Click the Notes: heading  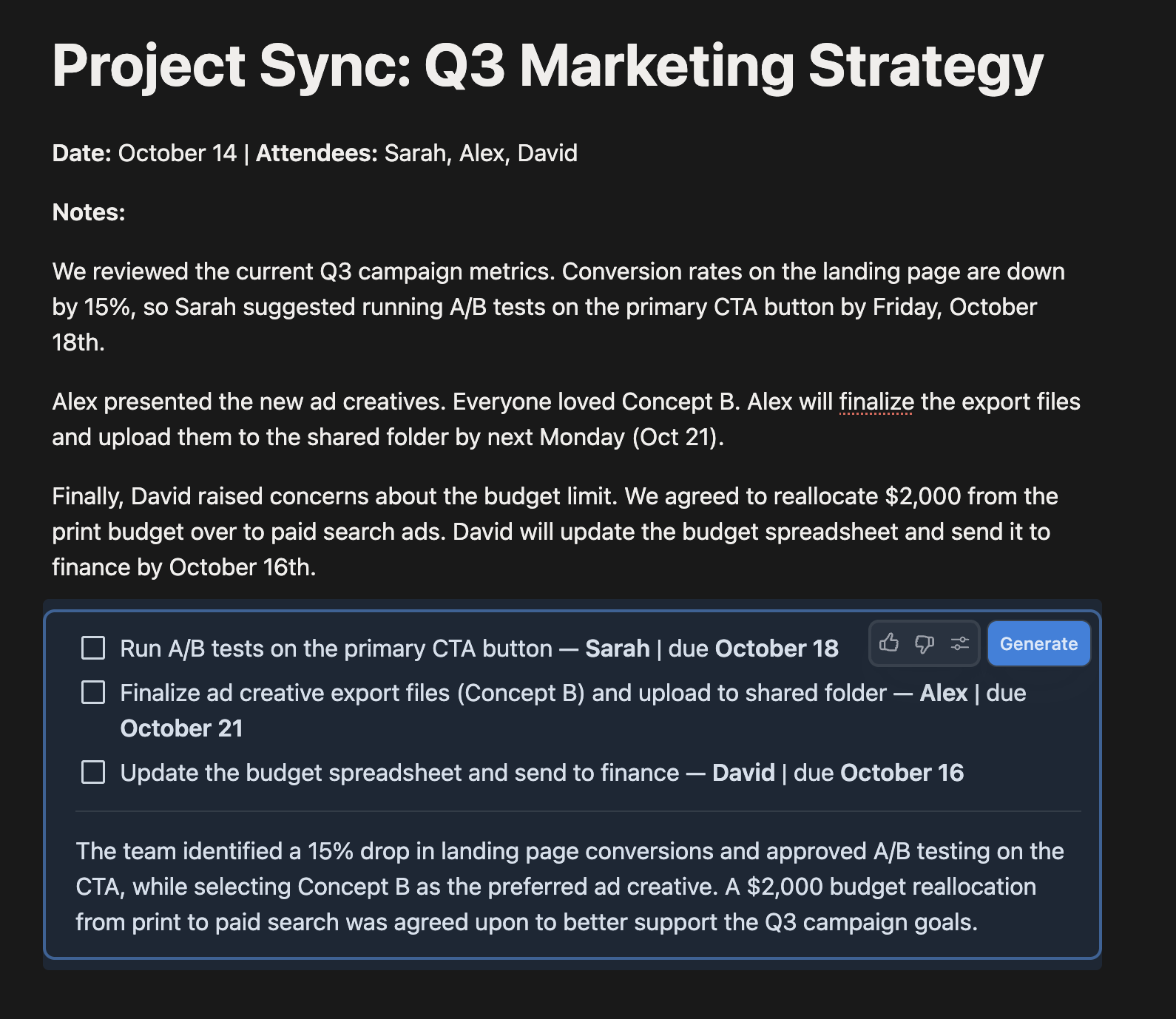tap(89, 212)
